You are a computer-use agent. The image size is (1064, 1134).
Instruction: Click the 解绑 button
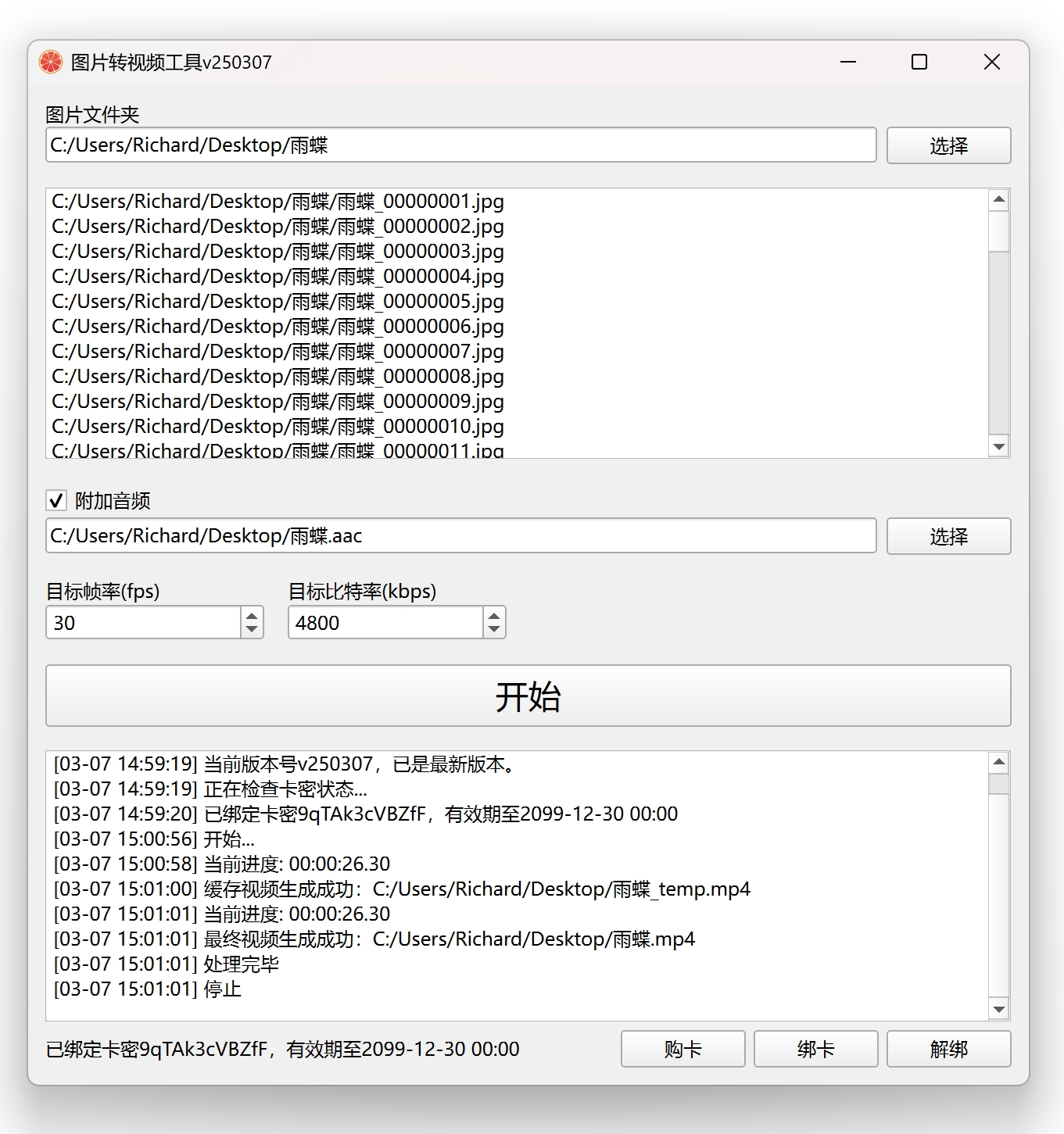(948, 1049)
